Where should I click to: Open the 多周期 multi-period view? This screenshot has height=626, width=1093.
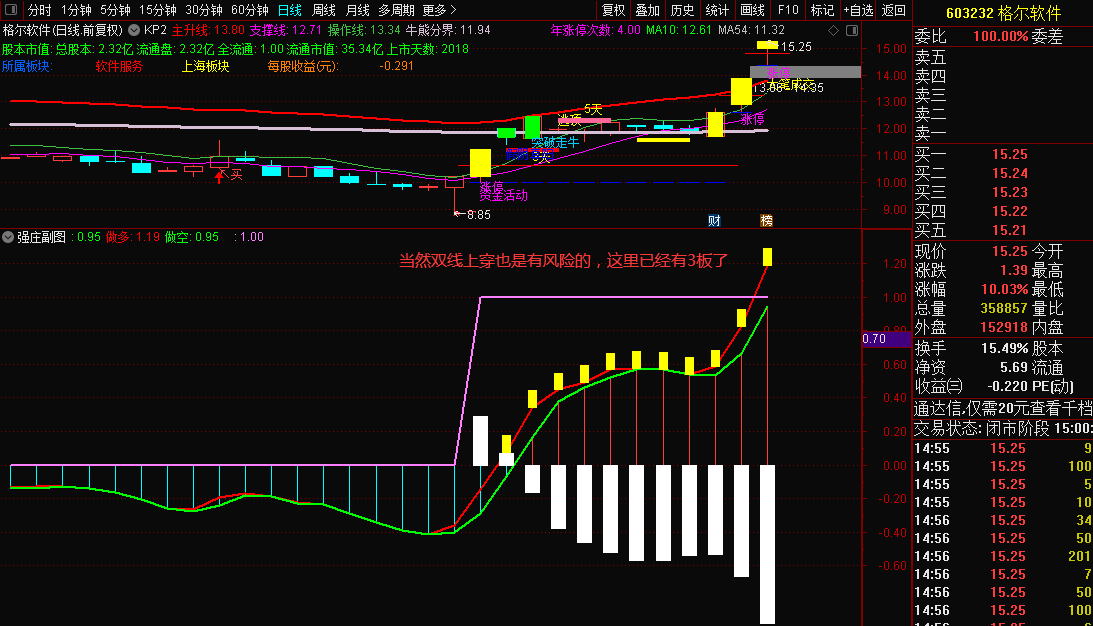(396, 10)
